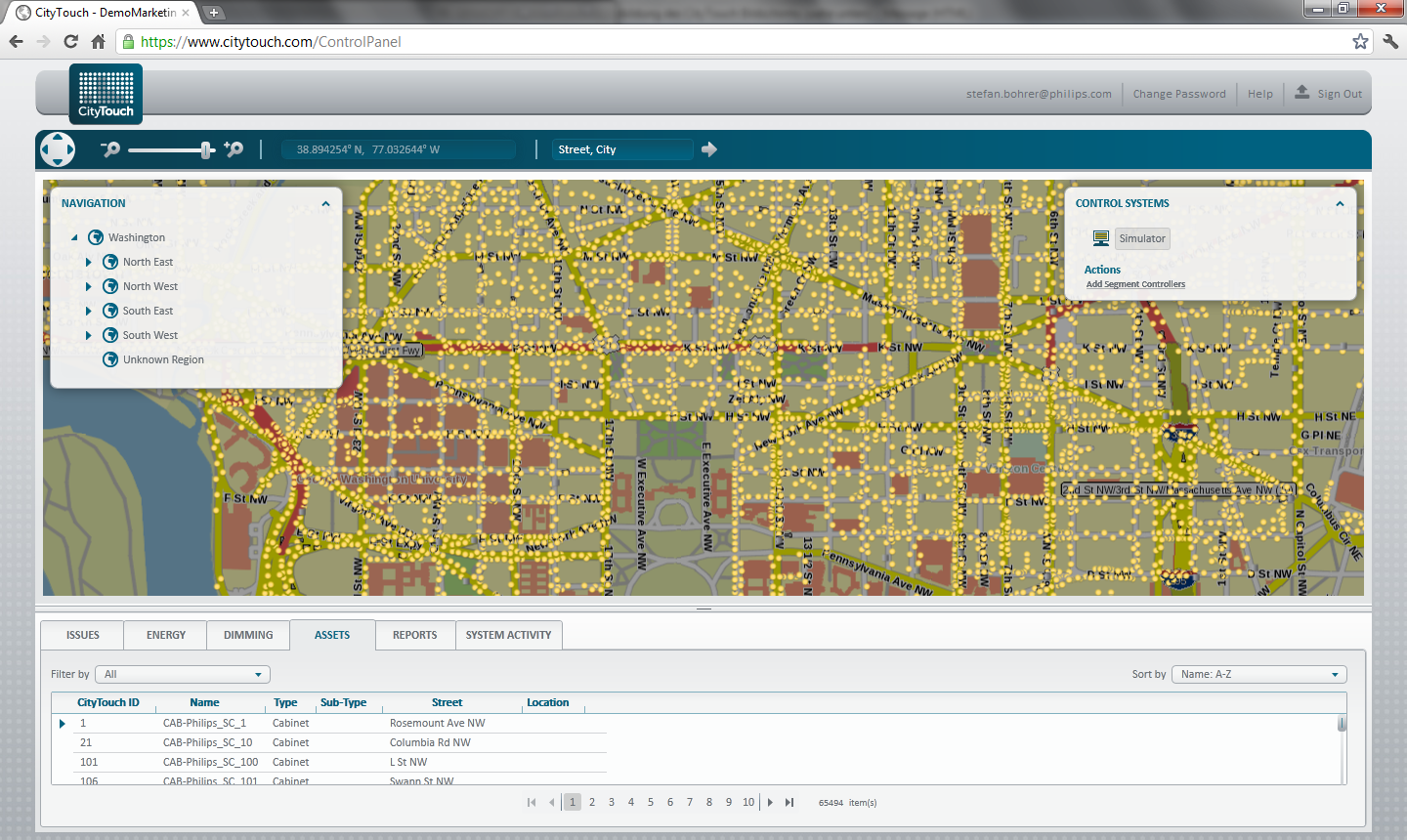Open the Sort by Name: A-Z dropdown
The width and height of the screenshot is (1407, 840).
pyautogui.click(x=1258, y=675)
